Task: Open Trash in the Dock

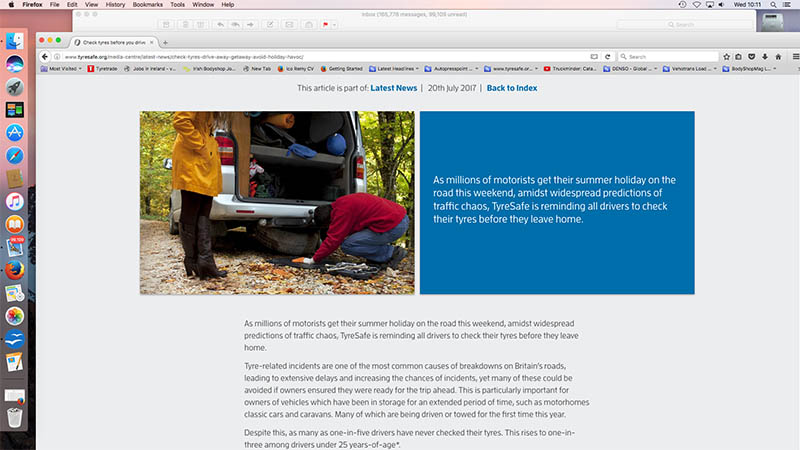Action: [15, 417]
